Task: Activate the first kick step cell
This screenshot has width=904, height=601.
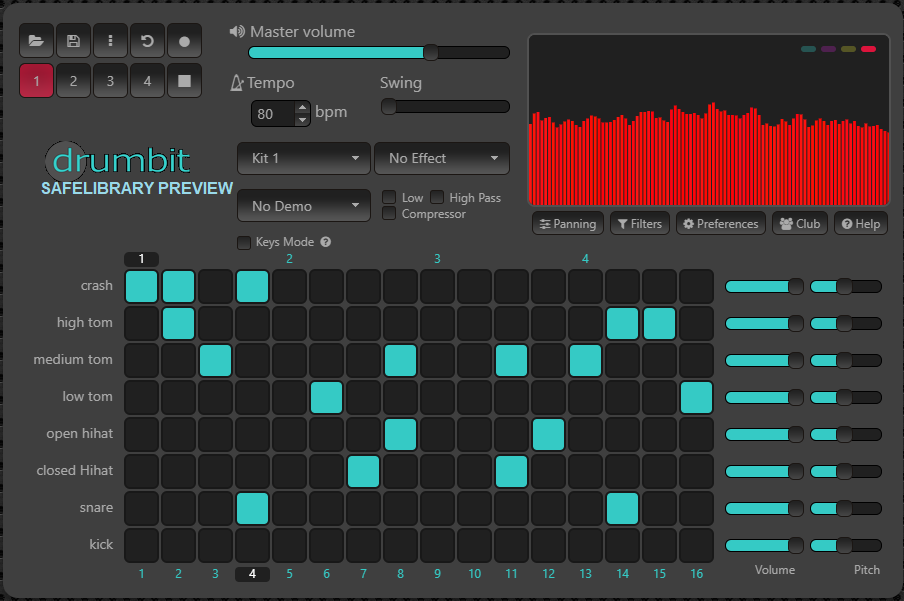Action: tap(141, 545)
